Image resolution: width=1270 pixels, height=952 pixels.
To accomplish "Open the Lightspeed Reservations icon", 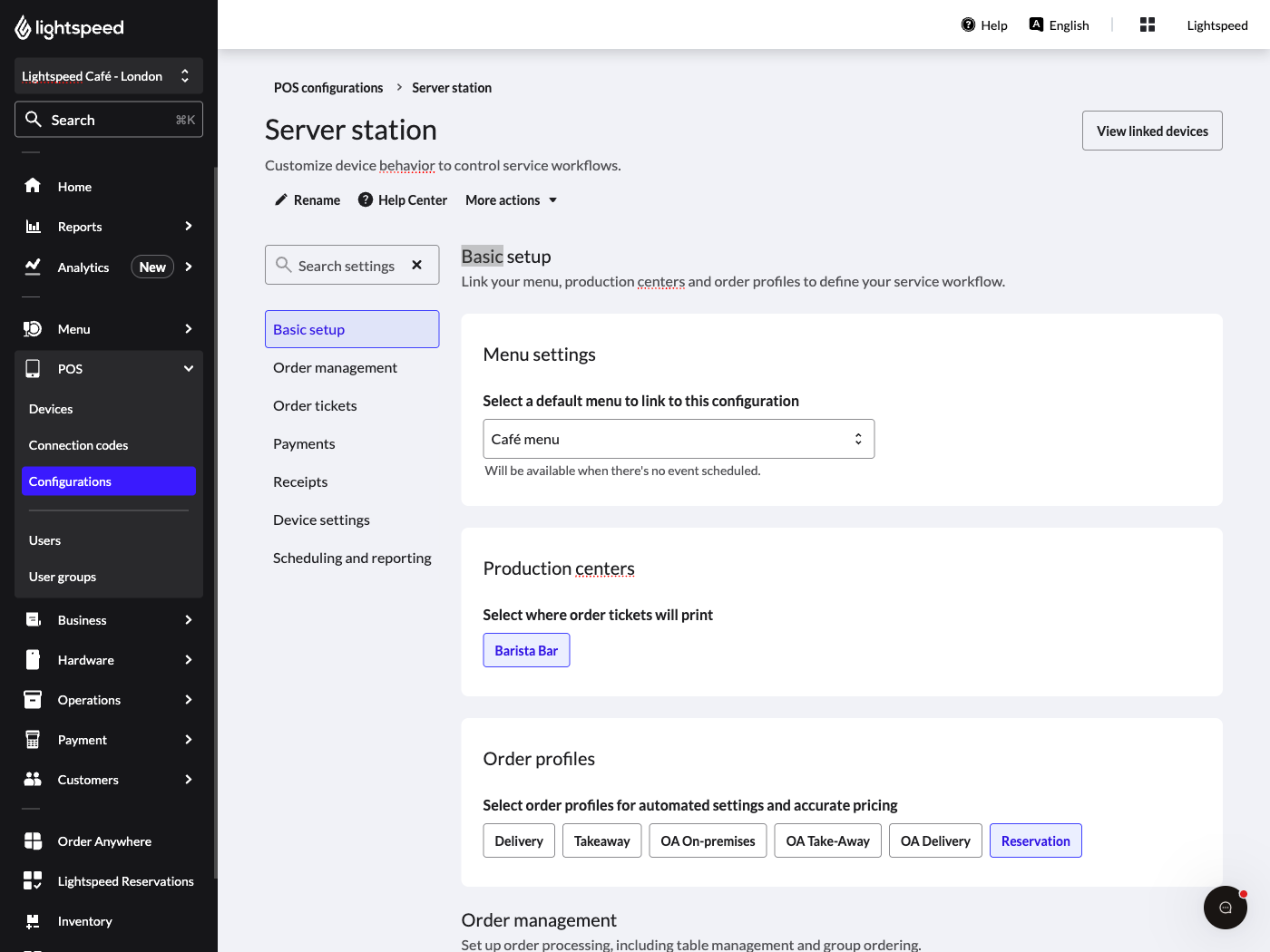I will [x=33, y=880].
